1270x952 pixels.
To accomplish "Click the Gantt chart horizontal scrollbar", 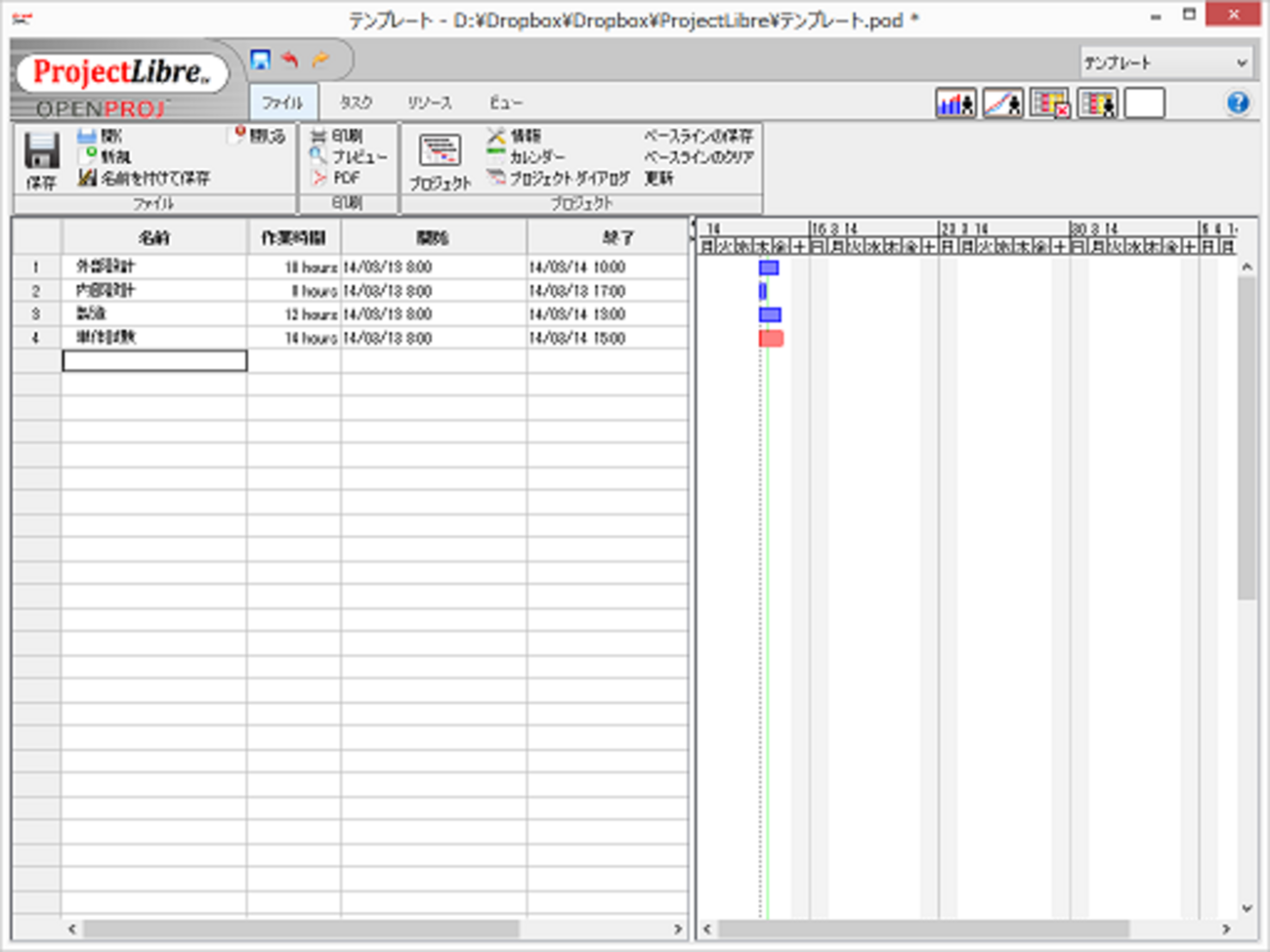I will 923,929.
